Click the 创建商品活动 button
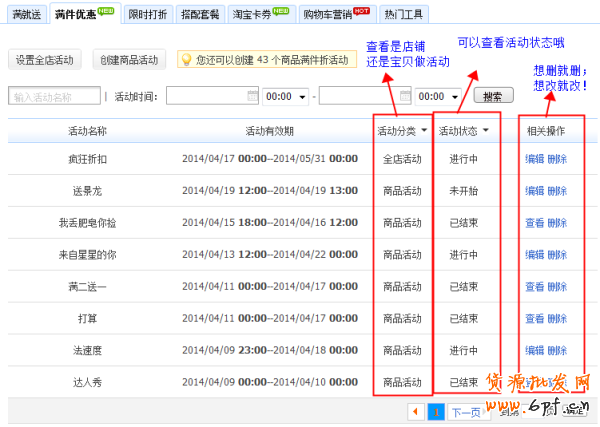 tap(129, 60)
